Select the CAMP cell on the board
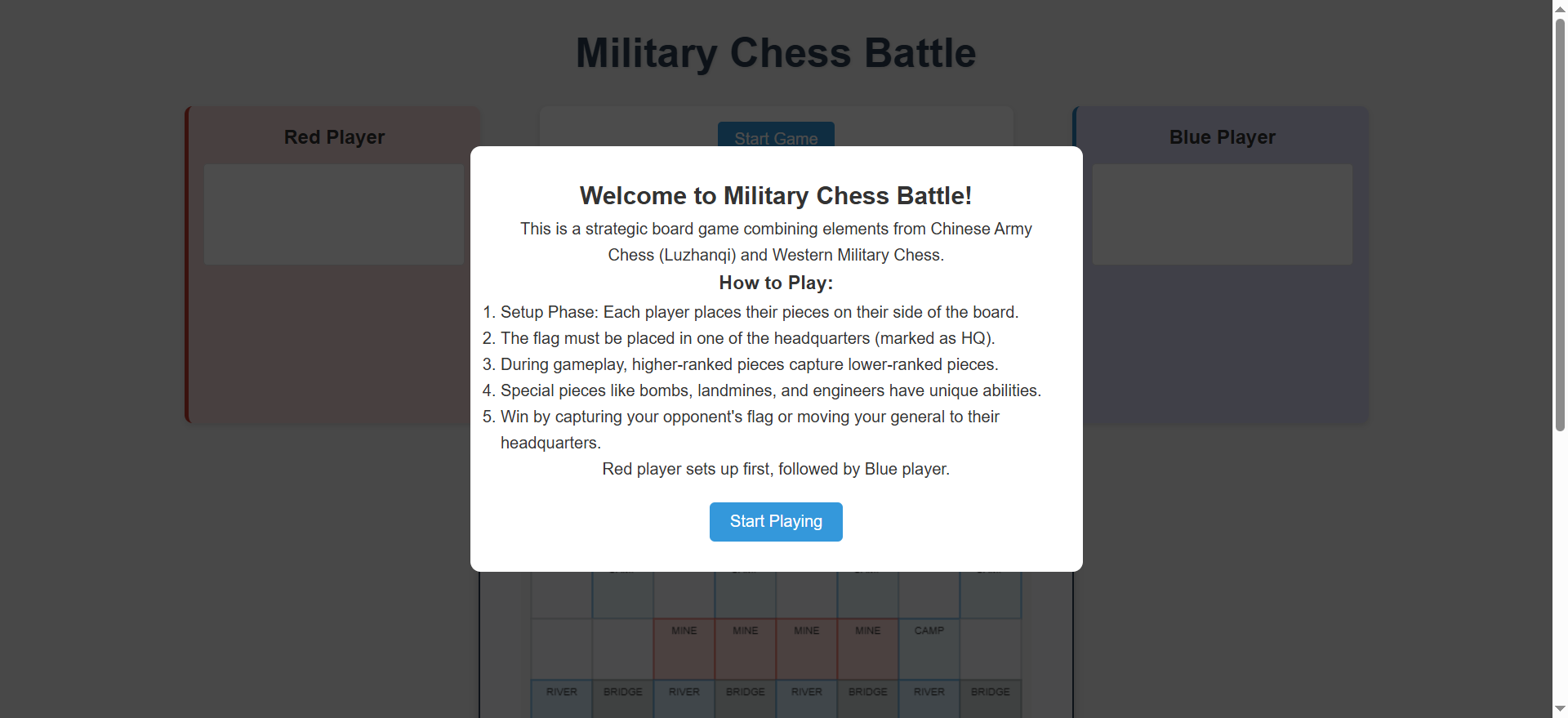The height and width of the screenshot is (718, 1568). 929,649
